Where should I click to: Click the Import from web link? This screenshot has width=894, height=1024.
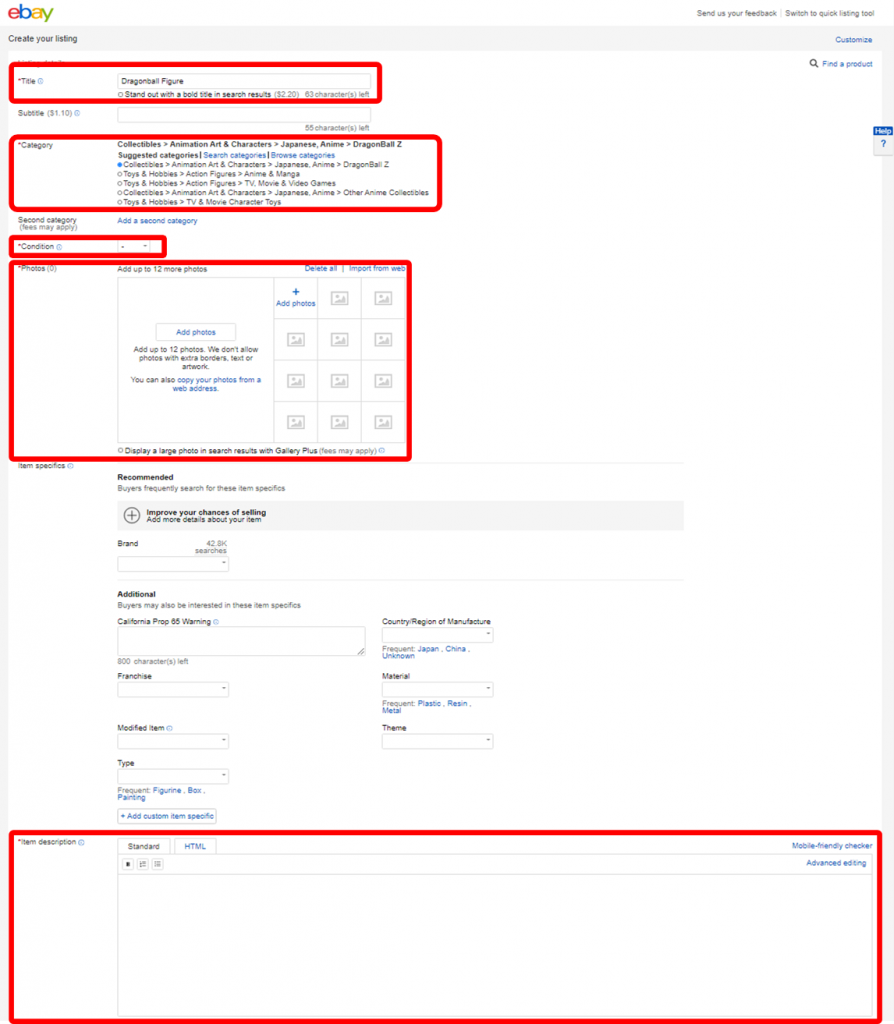click(377, 268)
